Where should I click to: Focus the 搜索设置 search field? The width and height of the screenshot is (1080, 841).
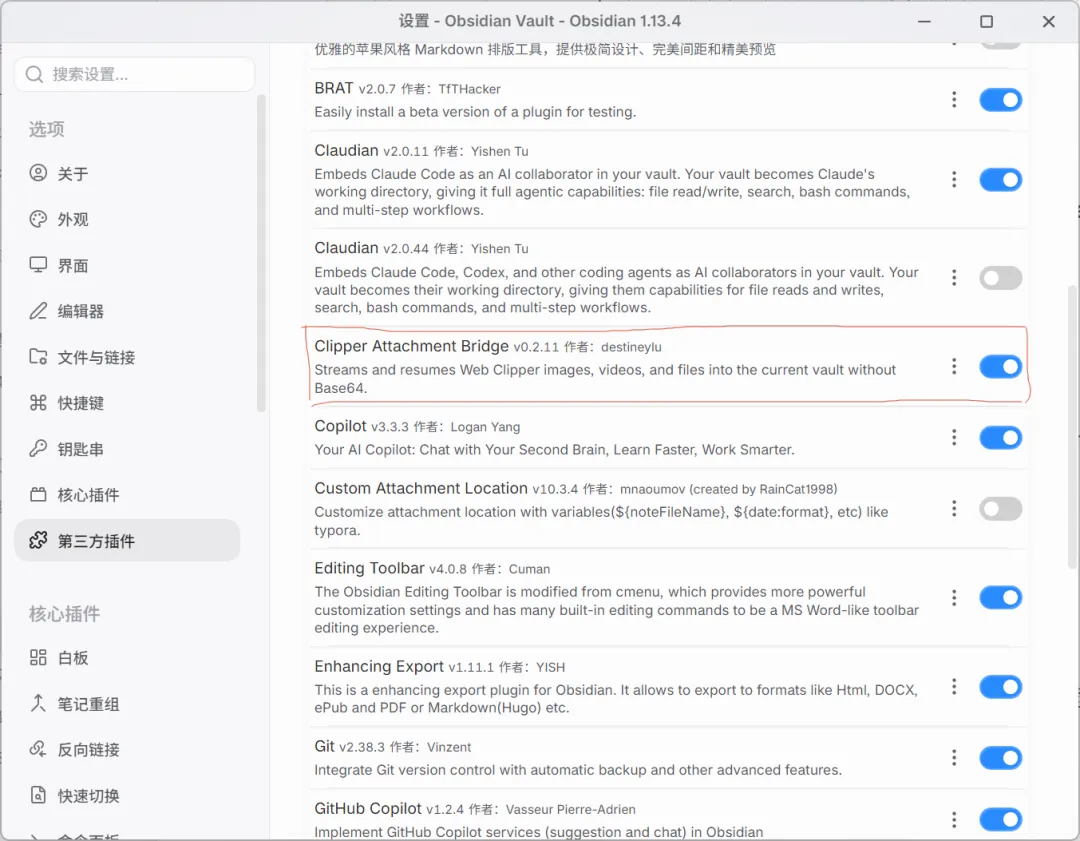(x=134, y=74)
